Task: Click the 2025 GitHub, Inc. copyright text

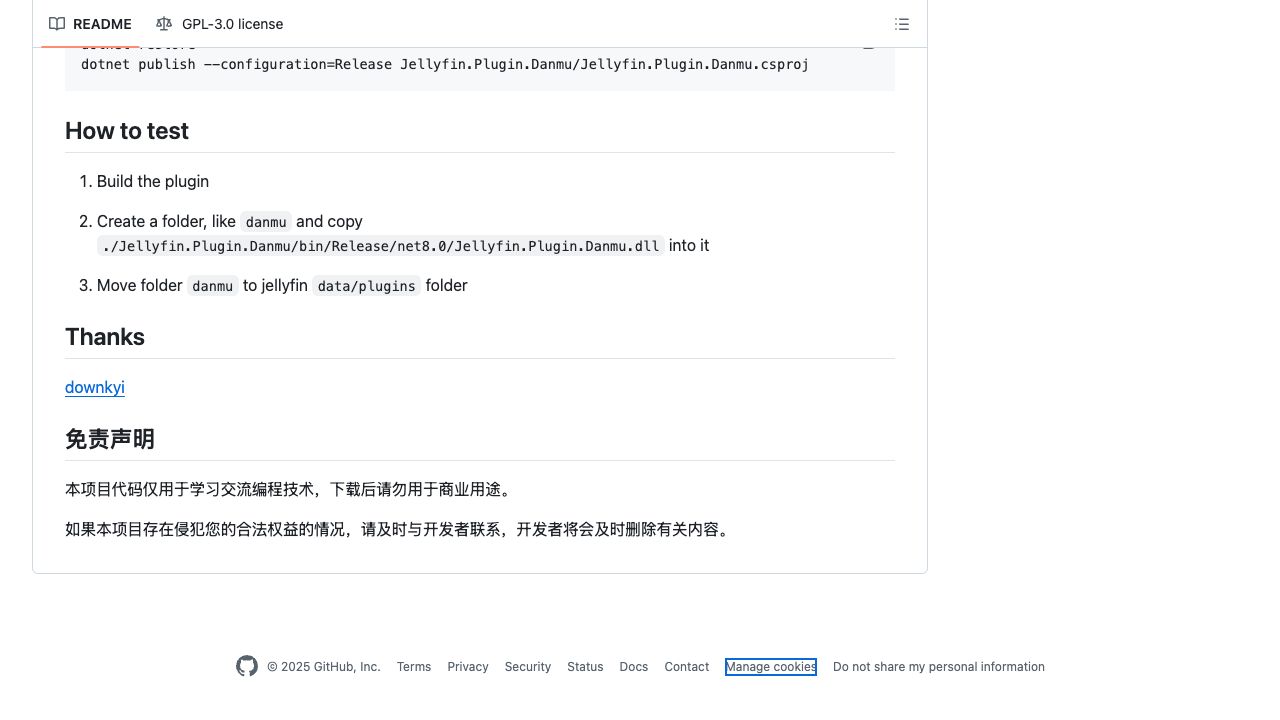Action: (323, 666)
